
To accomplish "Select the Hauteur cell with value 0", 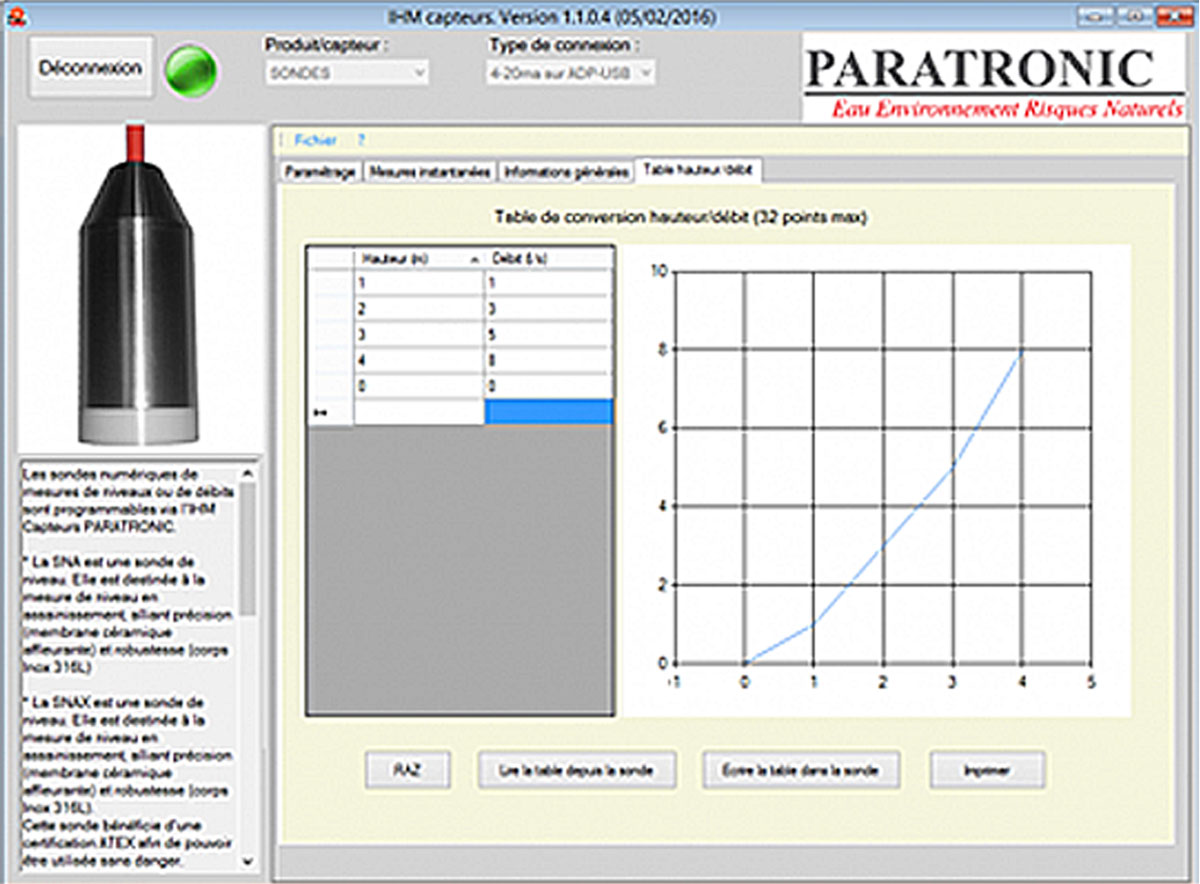I will (x=419, y=386).
